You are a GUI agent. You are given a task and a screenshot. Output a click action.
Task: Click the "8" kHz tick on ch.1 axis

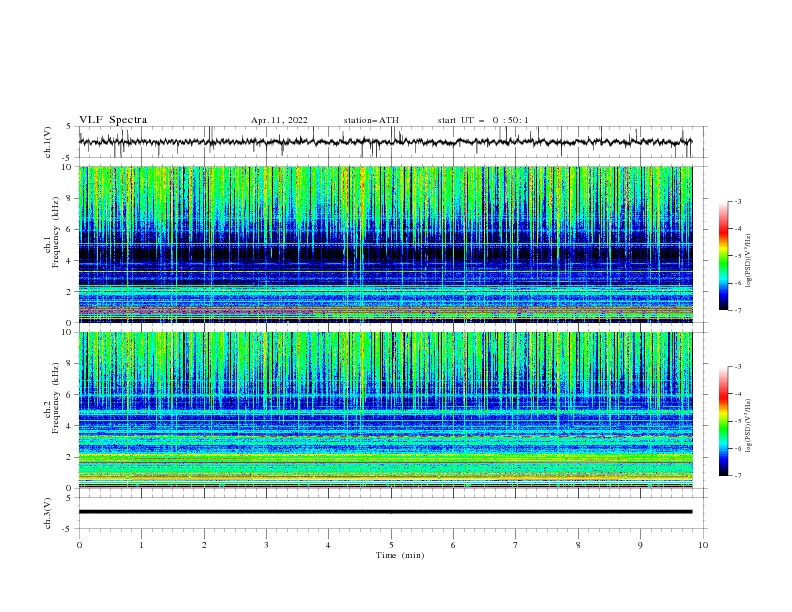coord(71,198)
